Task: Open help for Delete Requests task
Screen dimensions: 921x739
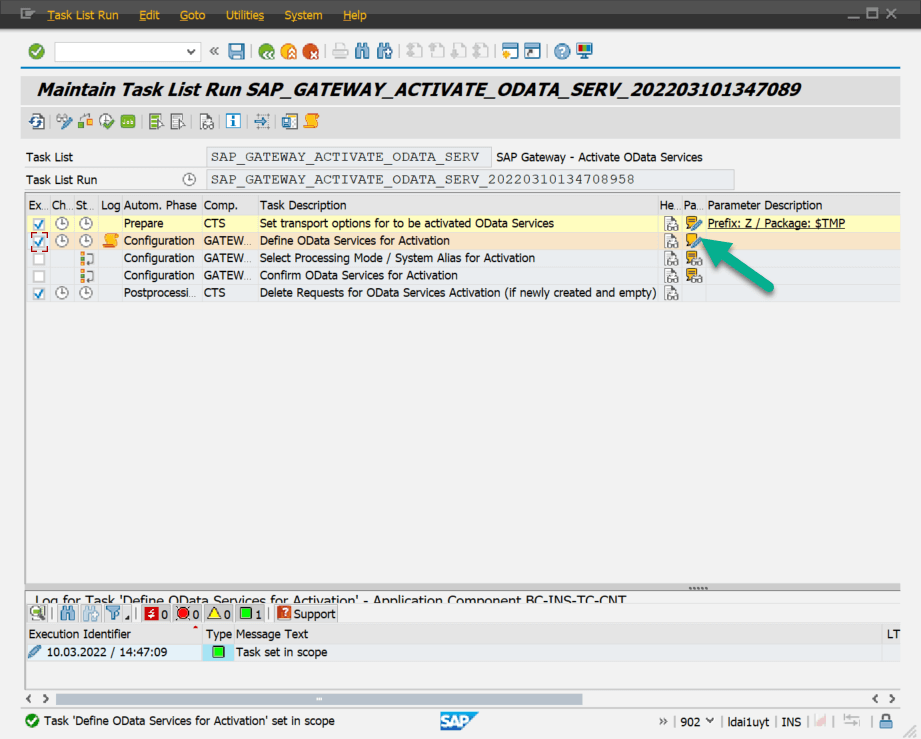Action: pyautogui.click(x=671, y=293)
